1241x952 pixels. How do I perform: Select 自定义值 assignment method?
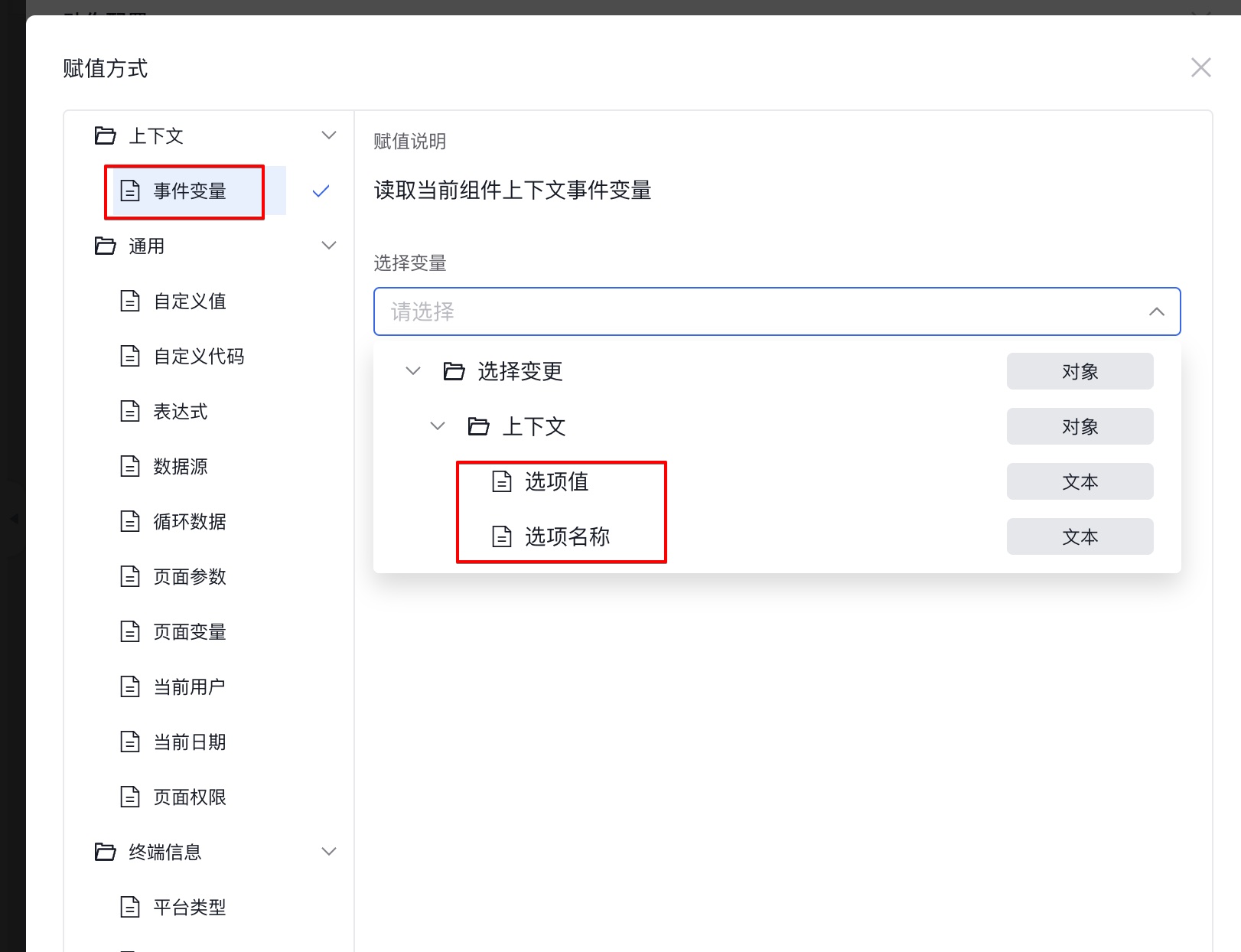pyautogui.click(x=190, y=301)
